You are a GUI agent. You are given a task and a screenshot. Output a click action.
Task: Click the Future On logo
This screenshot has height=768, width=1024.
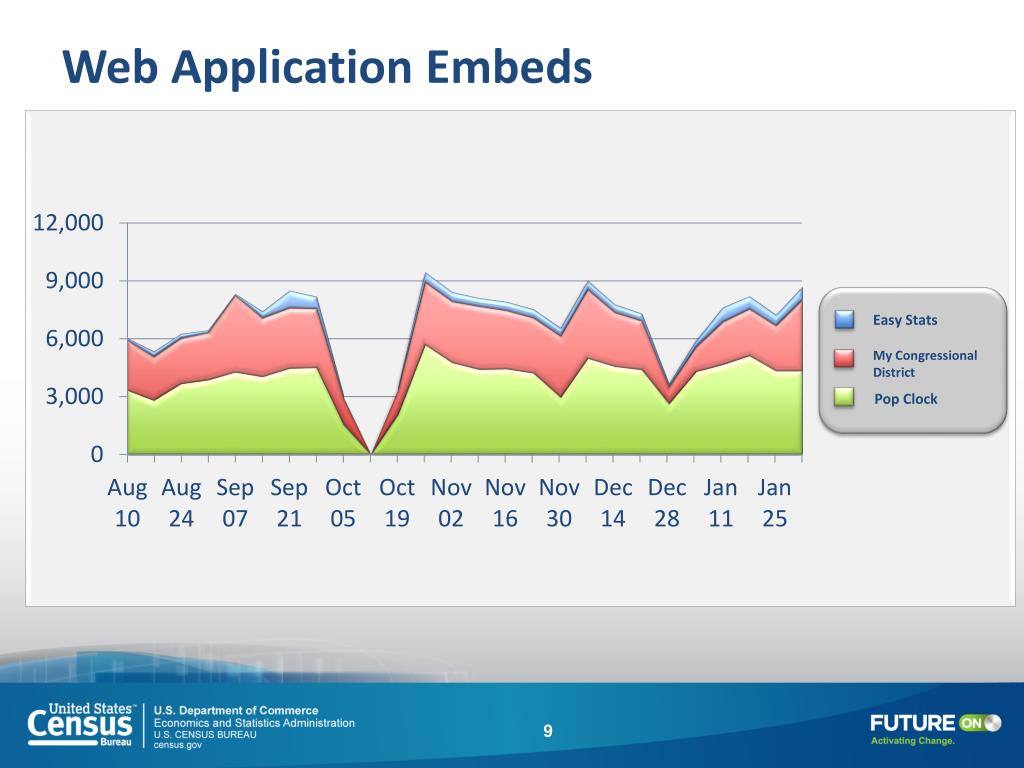[x=935, y=723]
